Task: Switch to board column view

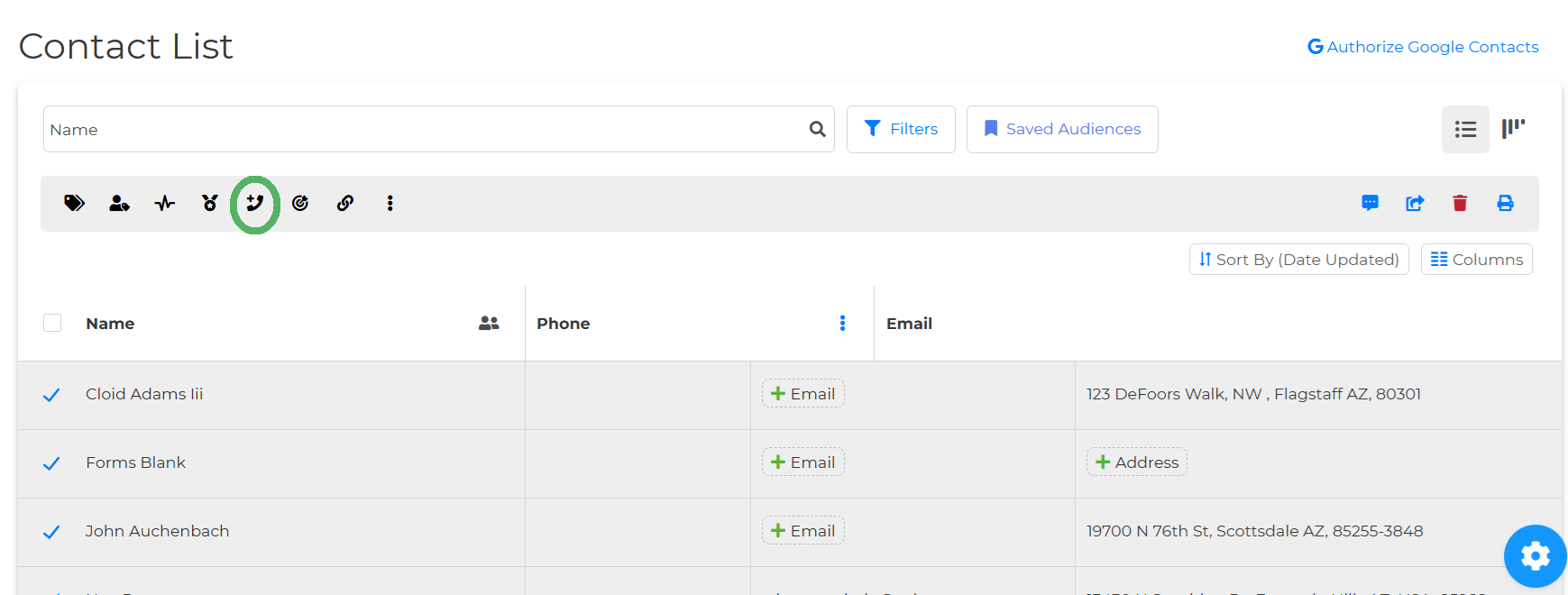Action: coord(1513,129)
